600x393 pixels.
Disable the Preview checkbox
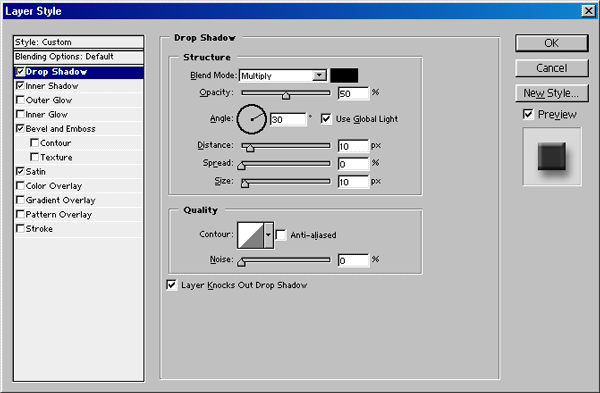click(528, 114)
